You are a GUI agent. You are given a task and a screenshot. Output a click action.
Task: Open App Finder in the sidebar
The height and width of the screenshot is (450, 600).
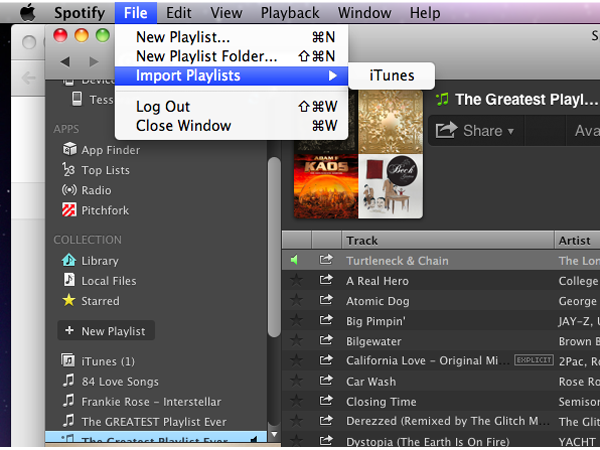[x=101, y=150]
